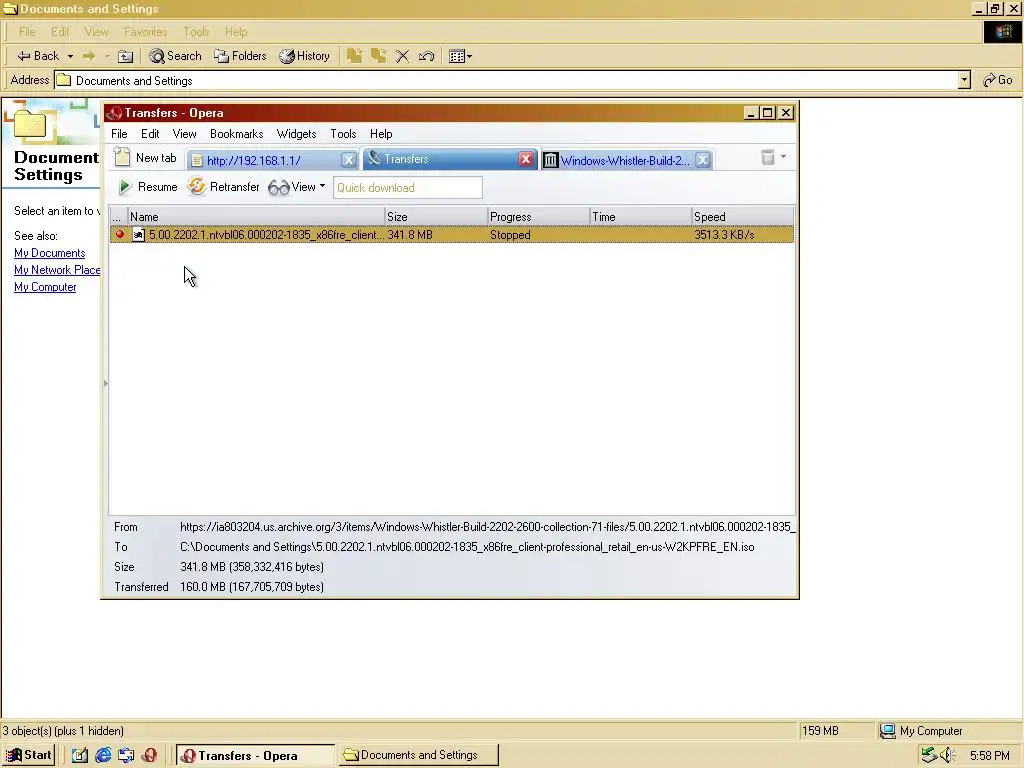The width and height of the screenshot is (1024, 768).
Task: Click the 5:58 PM taskbar clock
Action: tap(989, 756)
